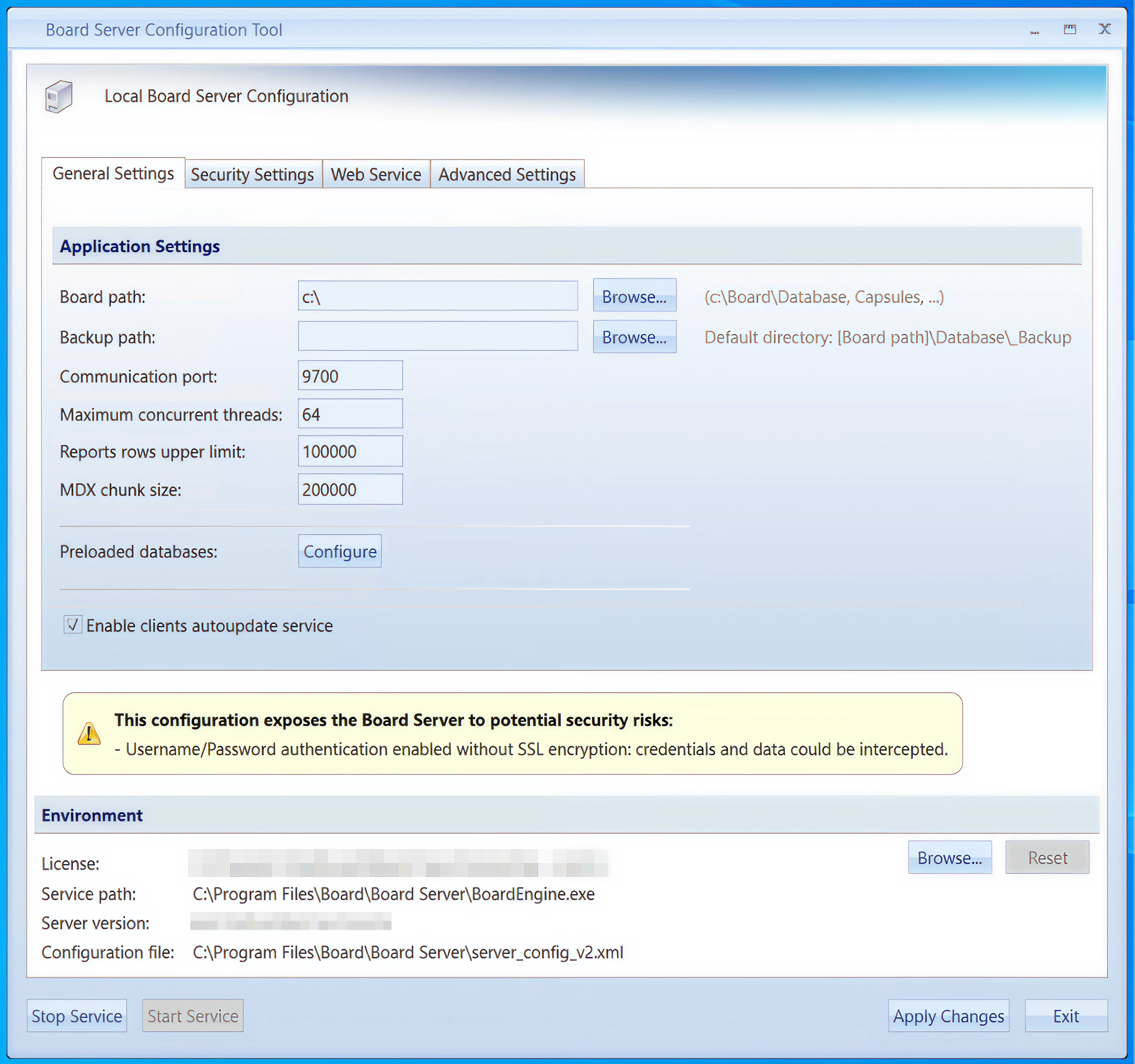Click the Board Server Configuration Tool title
1135x1064 pixels.
(x=164, y=30)
